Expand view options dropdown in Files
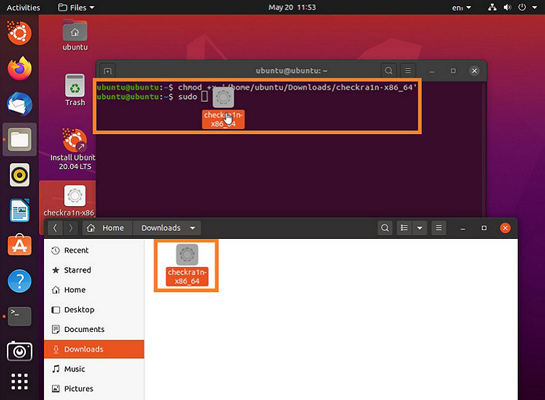This screenshot has width=545, height=400. click(420, 228)
